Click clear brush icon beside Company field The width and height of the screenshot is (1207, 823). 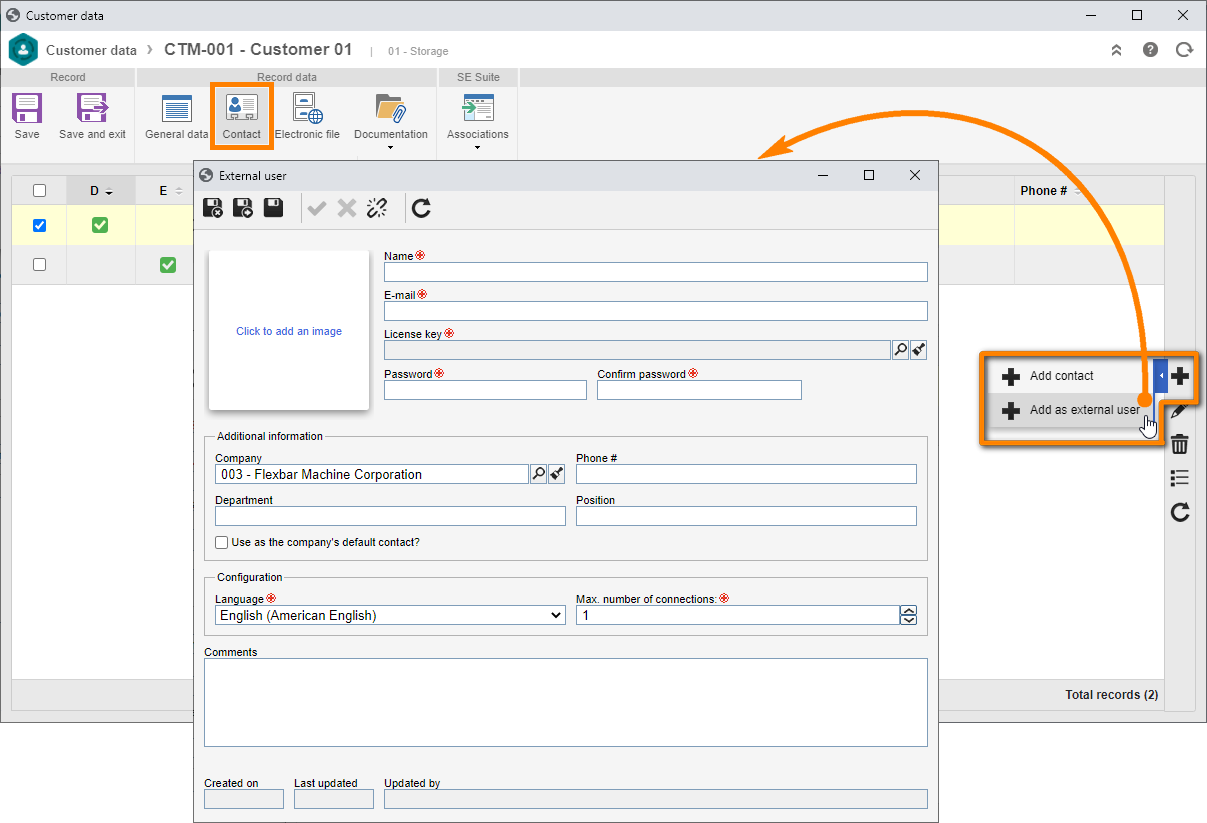tap(557, 474)
